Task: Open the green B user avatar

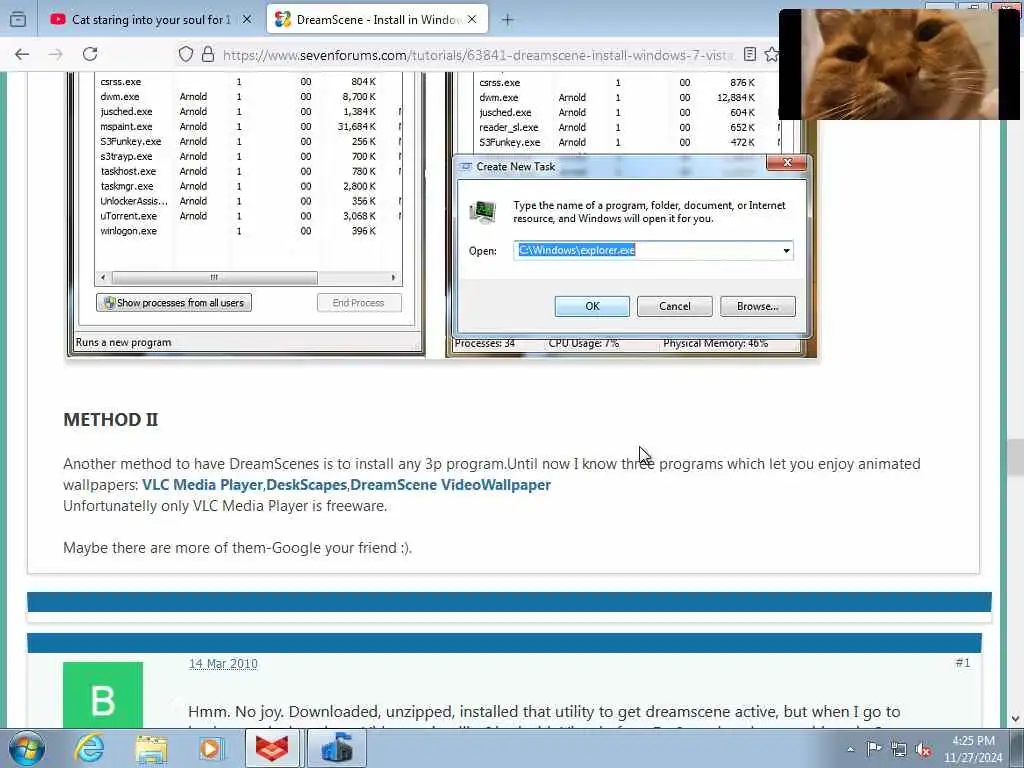Action: click(x=103, y=696)
